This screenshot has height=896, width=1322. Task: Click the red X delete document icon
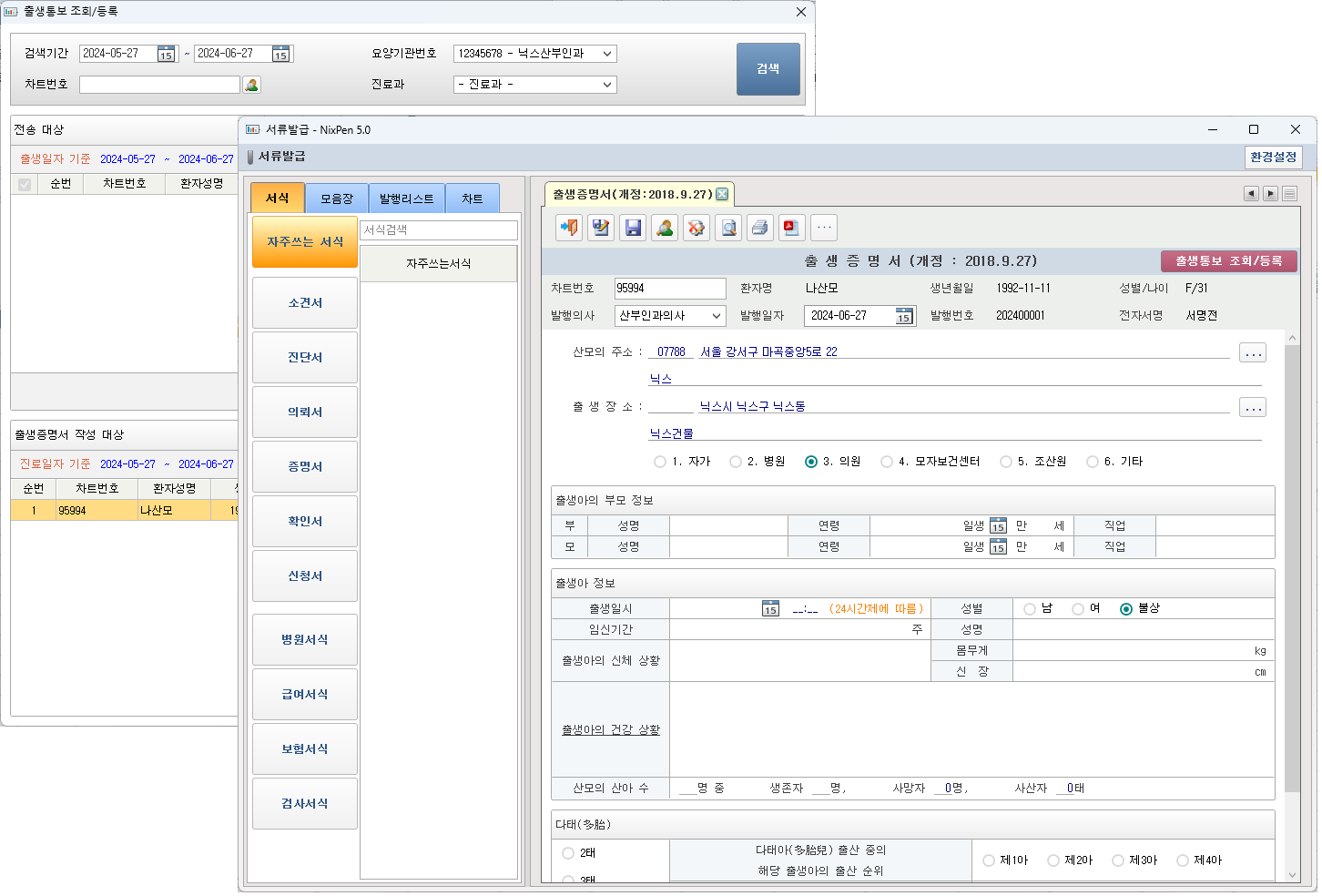(x=697, y=228)
